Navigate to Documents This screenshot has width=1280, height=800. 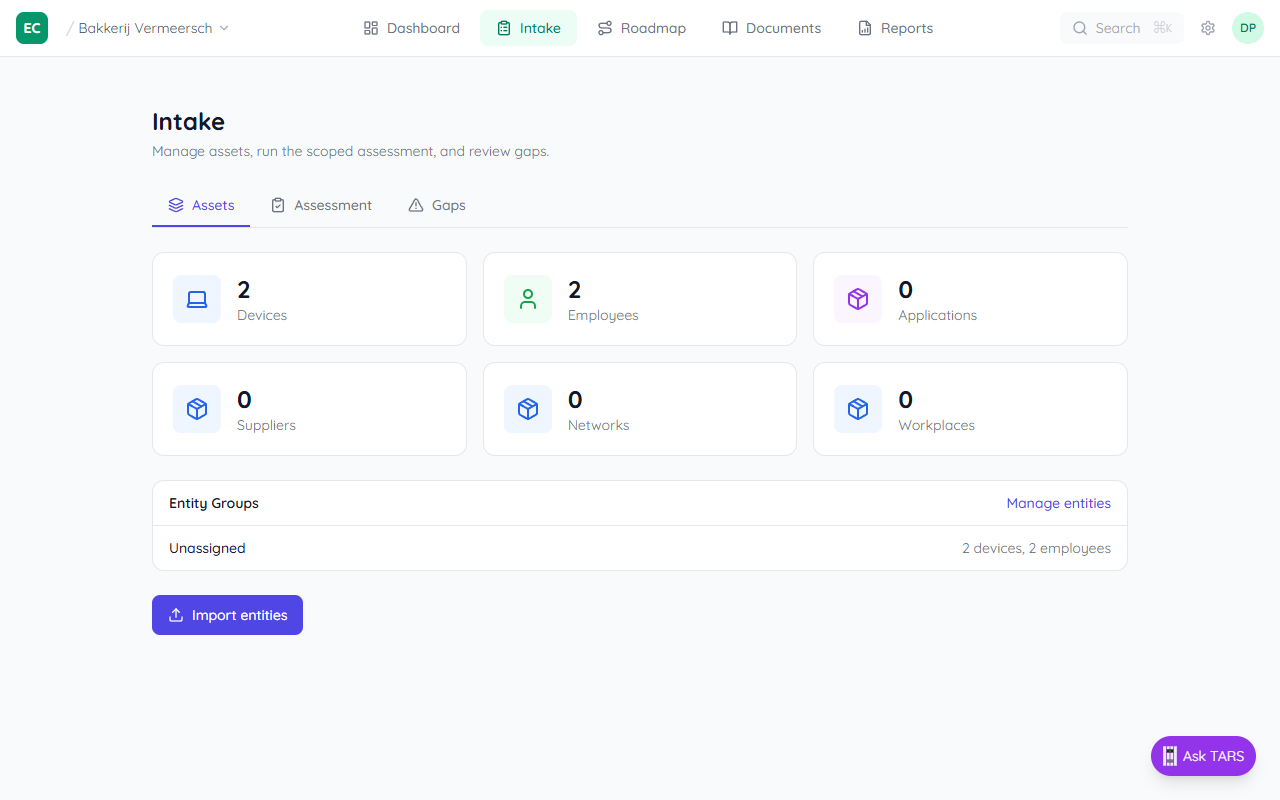point(772,28)
